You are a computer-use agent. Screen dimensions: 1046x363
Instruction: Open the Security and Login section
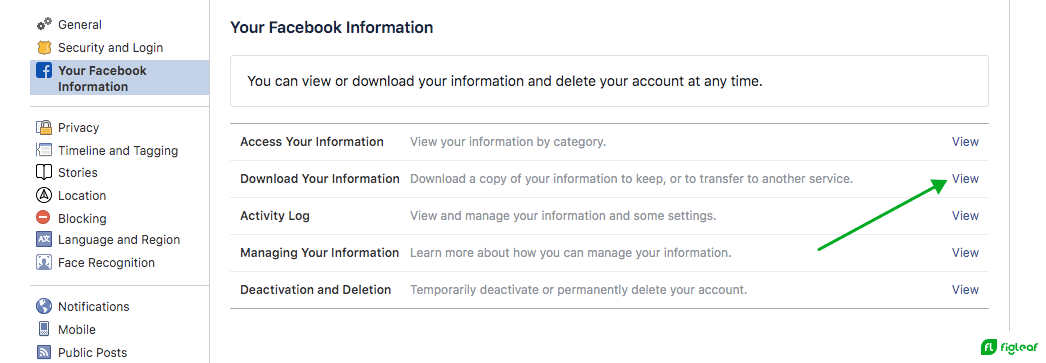[110, 47]
